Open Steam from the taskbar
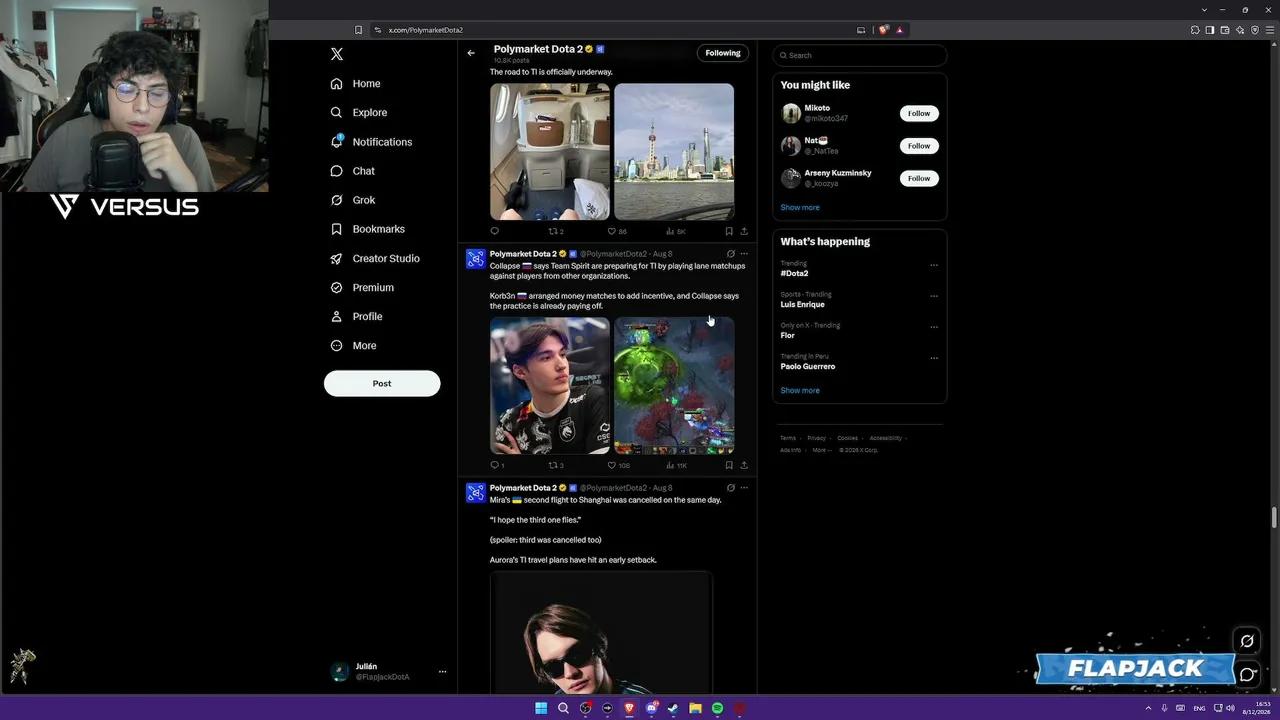 click(673, 708)
